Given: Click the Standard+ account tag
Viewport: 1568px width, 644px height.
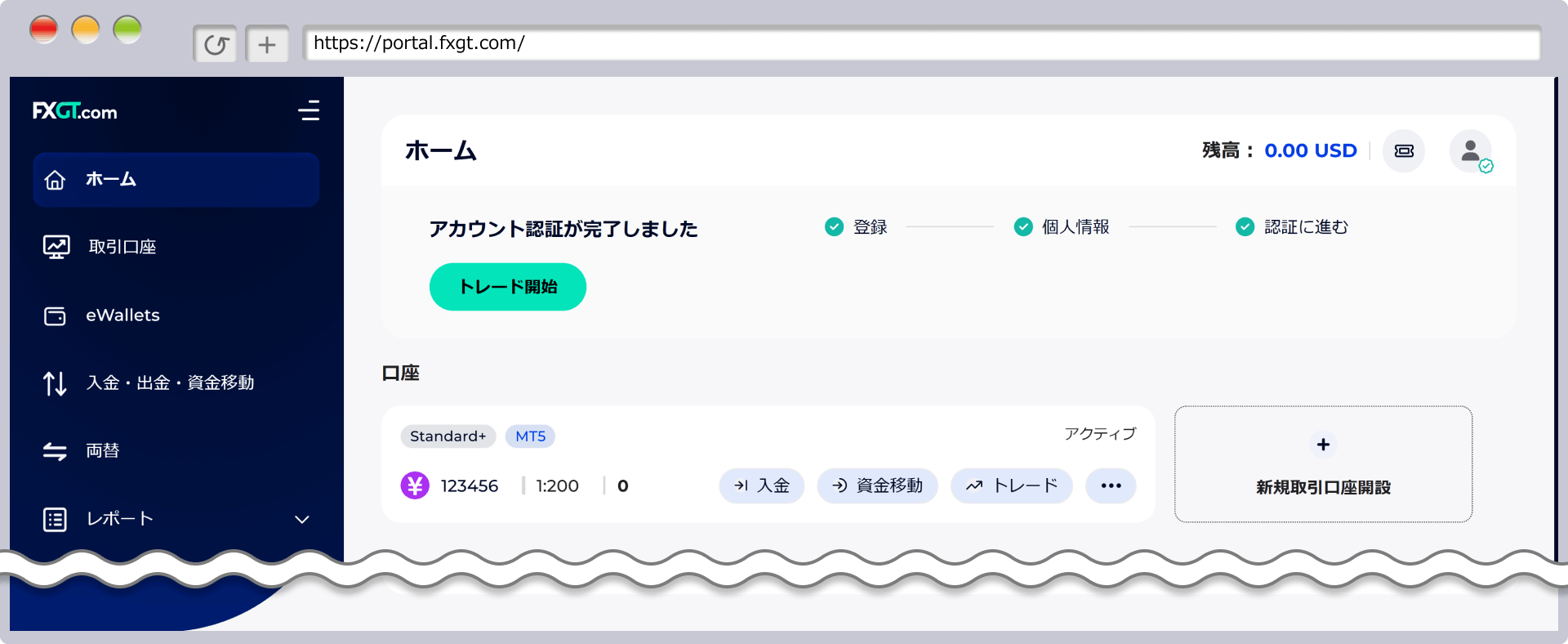Looking at the screenshot, I should point(448,436).
